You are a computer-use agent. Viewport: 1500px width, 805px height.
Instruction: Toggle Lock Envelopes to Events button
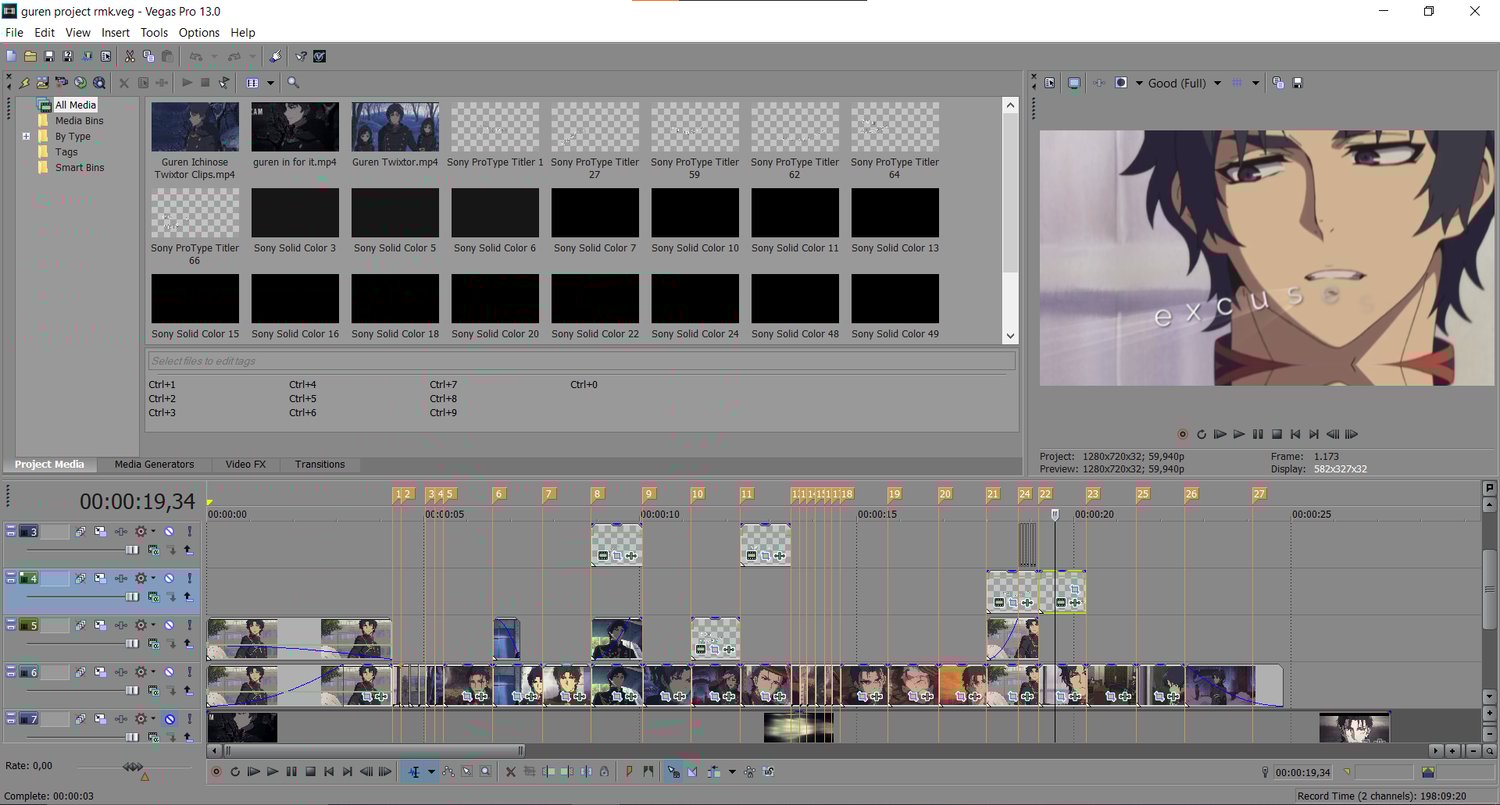pos(749,771)
